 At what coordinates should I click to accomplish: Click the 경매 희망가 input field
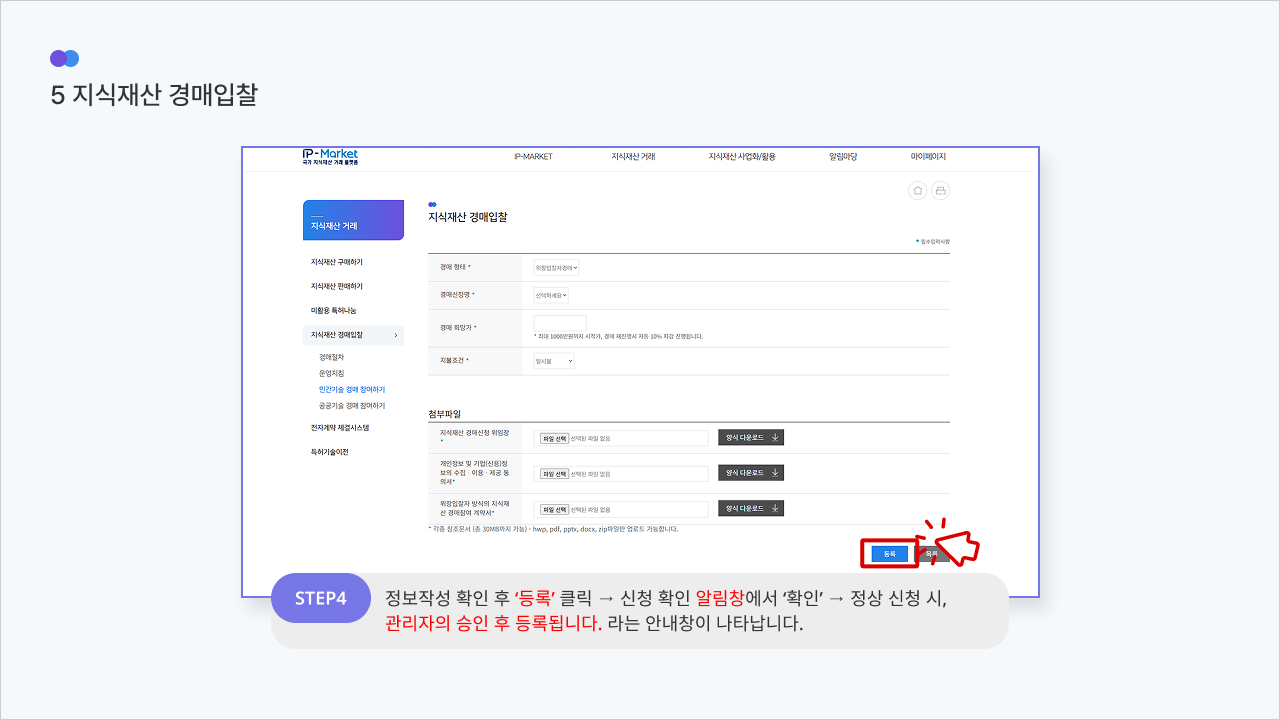[560, 323]
